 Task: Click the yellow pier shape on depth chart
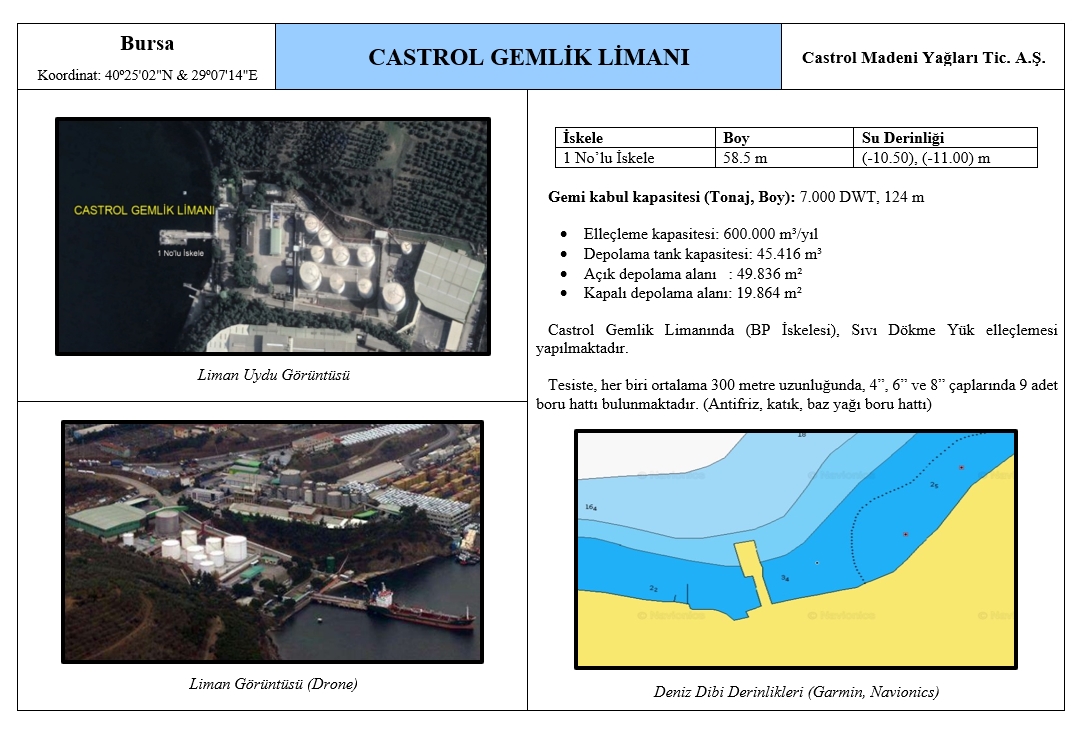point(752,572)
